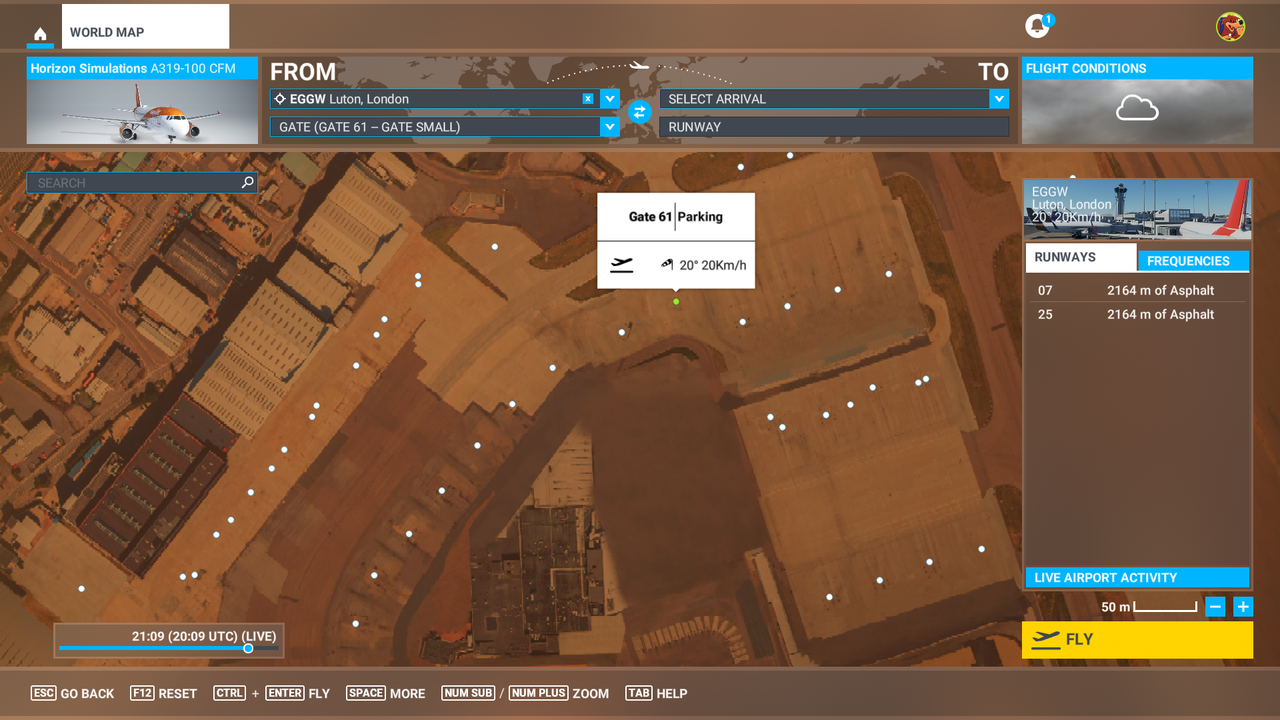Select runway 07 row

coord(1137,290)
